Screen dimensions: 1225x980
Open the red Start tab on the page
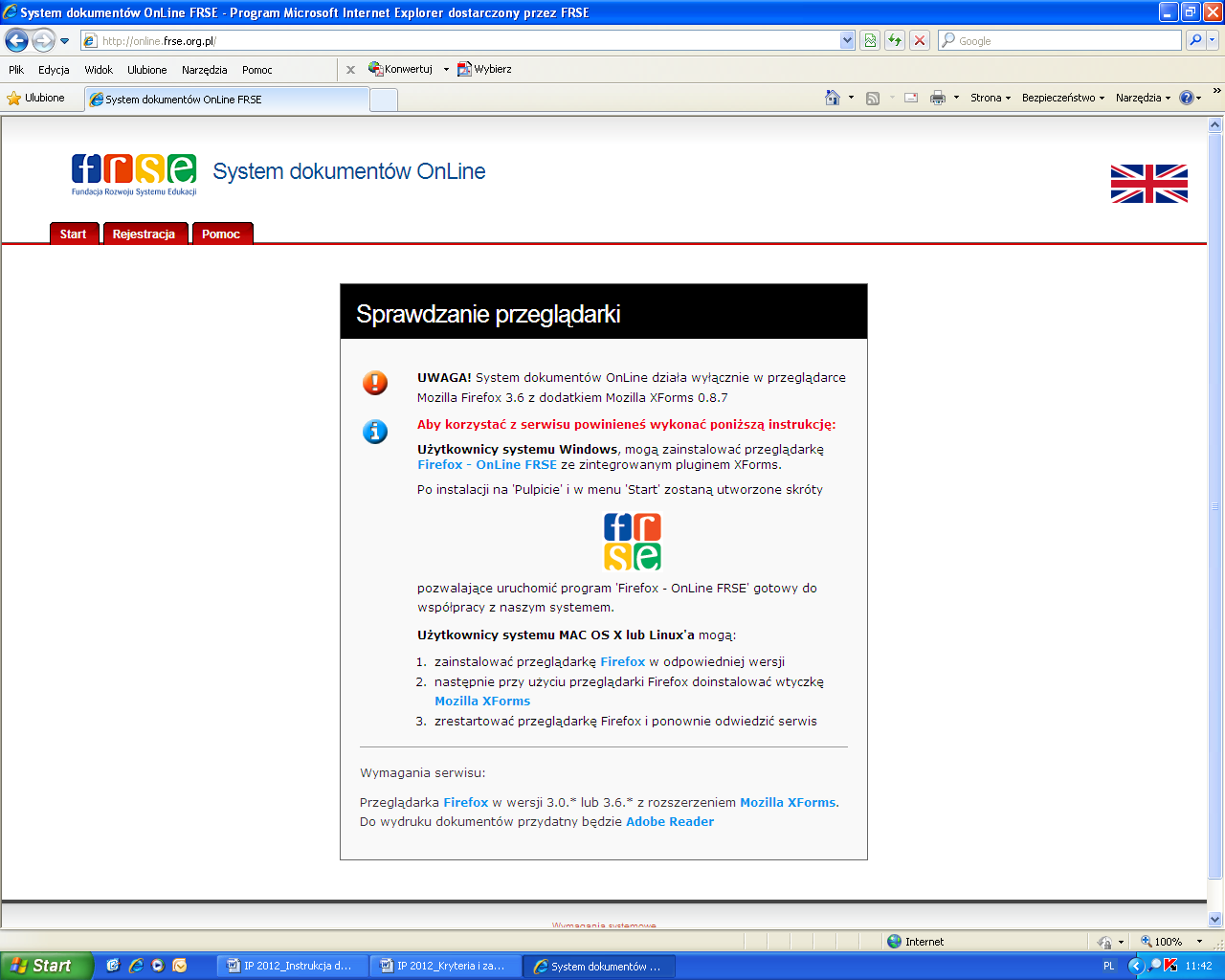(74, 234)
